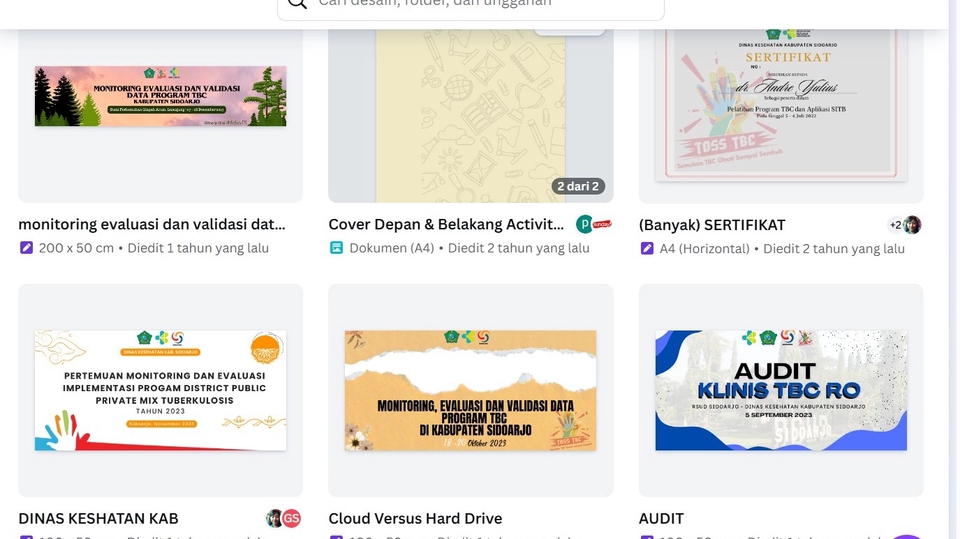This screenshot has width=960, height=539.
Task: Click the "Cloud Versus Hard Drive" title
Action: pyautogui.click(x=415, y=518)
